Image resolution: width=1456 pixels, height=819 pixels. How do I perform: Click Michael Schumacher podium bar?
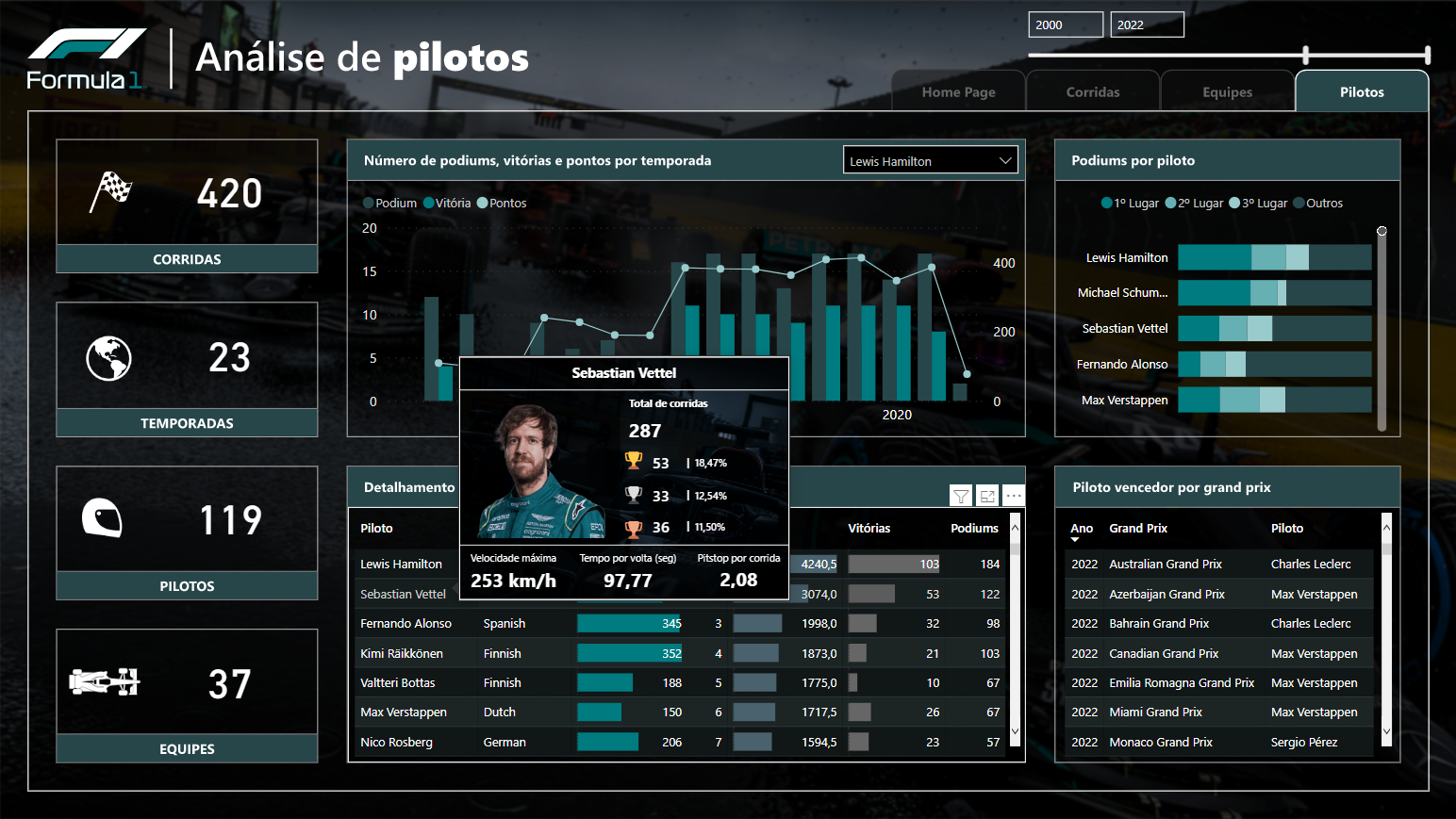pos(1275,292)
